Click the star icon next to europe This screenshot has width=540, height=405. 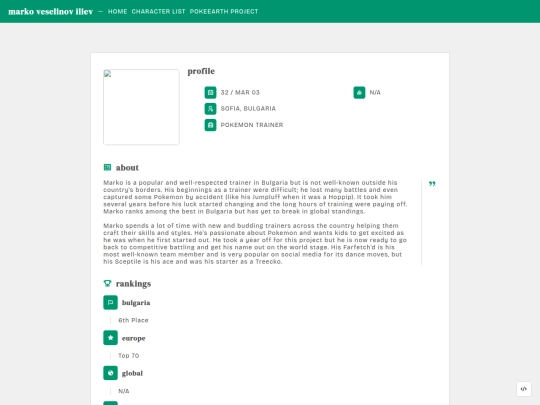tap(111, 338)
